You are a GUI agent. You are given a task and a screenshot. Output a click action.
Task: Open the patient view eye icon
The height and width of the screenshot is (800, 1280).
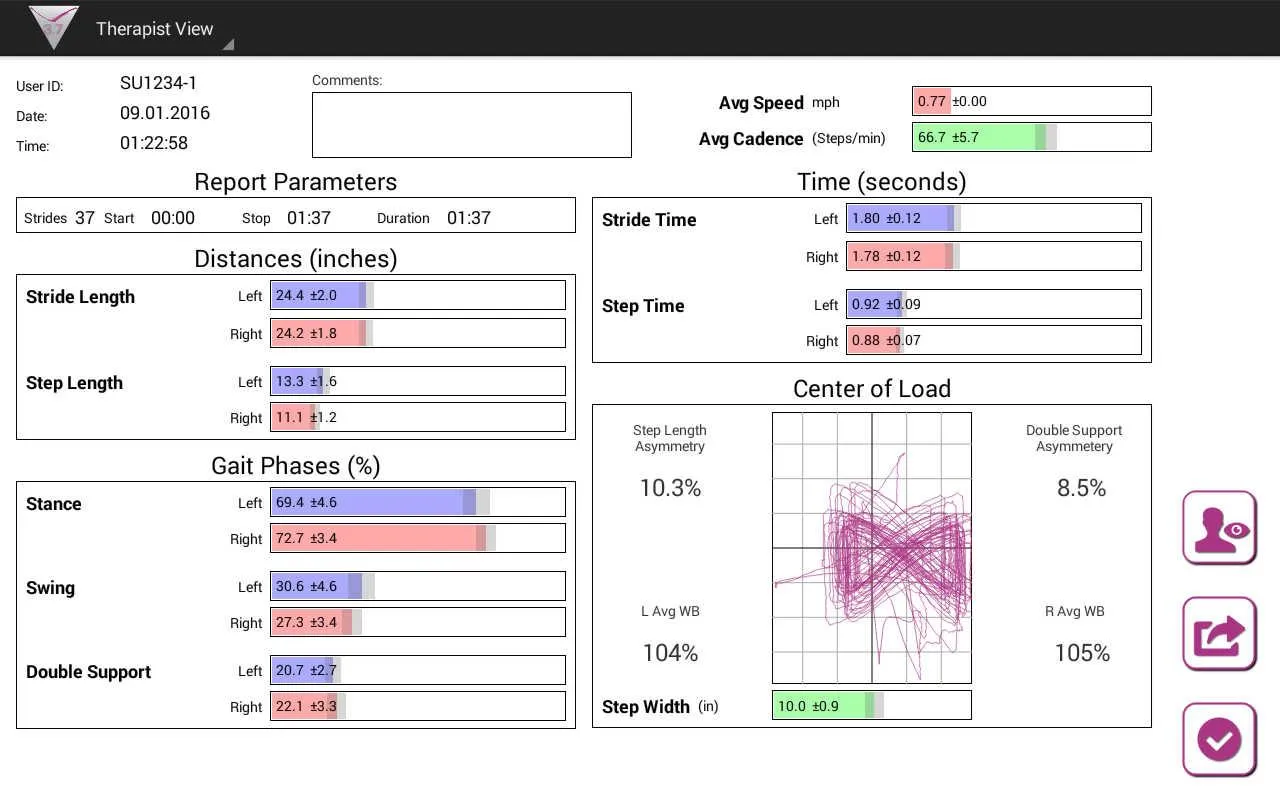(1219, 527)
